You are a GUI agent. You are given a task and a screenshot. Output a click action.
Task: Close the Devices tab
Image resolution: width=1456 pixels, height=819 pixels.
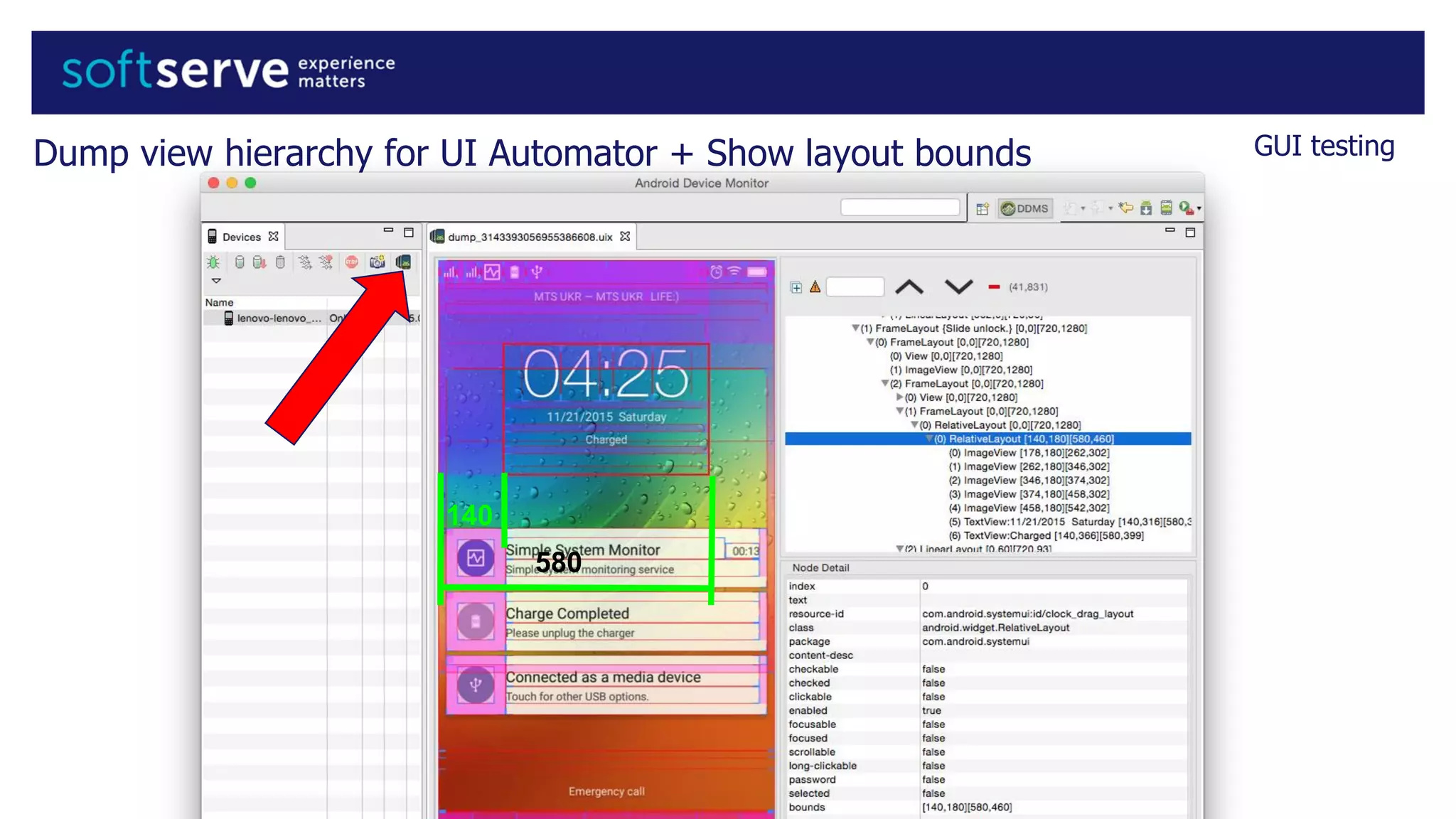click(x=273, y=236)
